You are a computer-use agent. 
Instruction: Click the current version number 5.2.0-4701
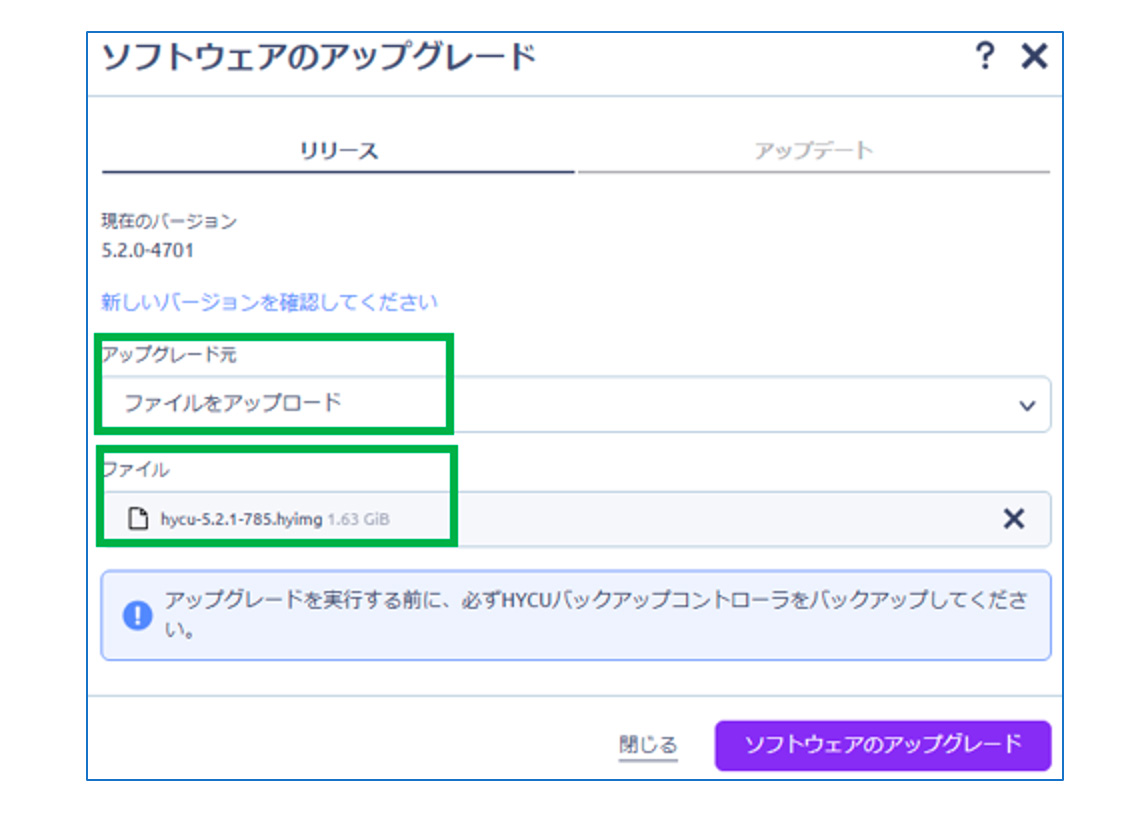[x=148, y=250]
